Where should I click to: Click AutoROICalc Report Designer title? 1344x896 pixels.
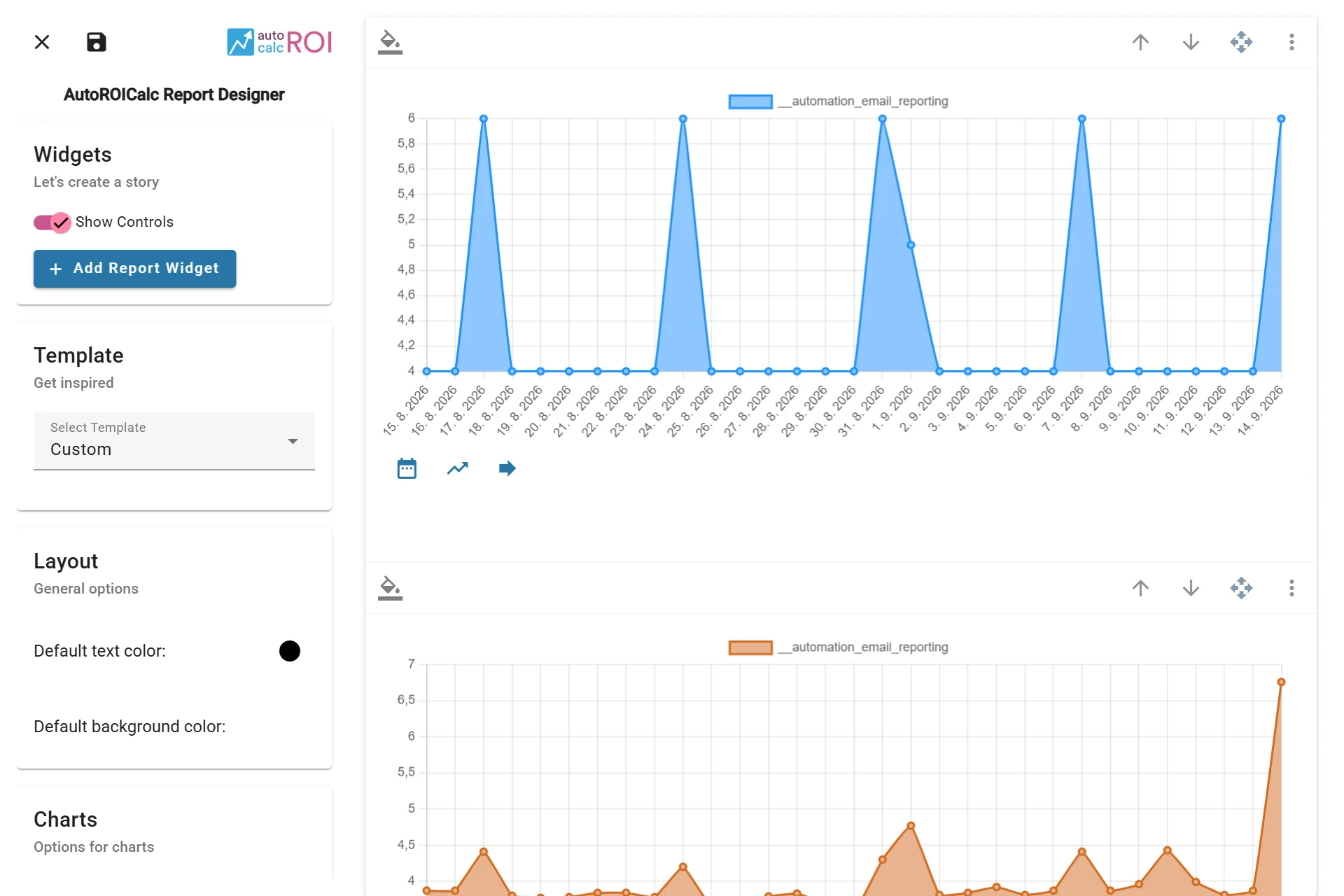click(174, 94)
